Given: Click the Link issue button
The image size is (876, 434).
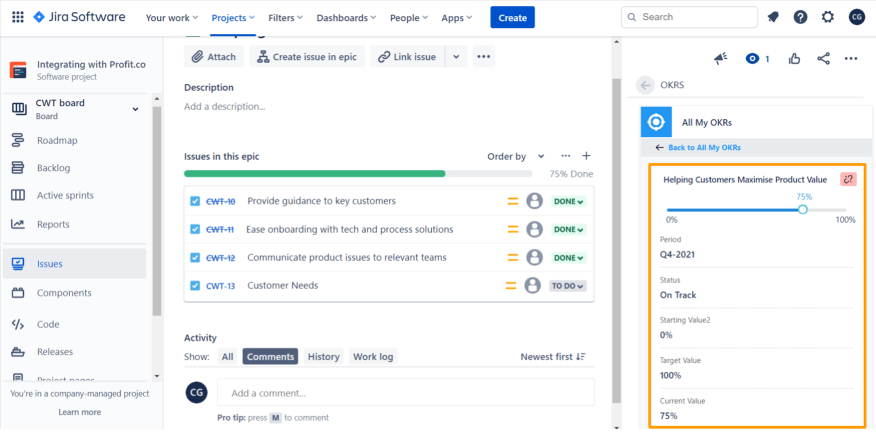Looking at the screenshot, I should click(x=407, y=56).
